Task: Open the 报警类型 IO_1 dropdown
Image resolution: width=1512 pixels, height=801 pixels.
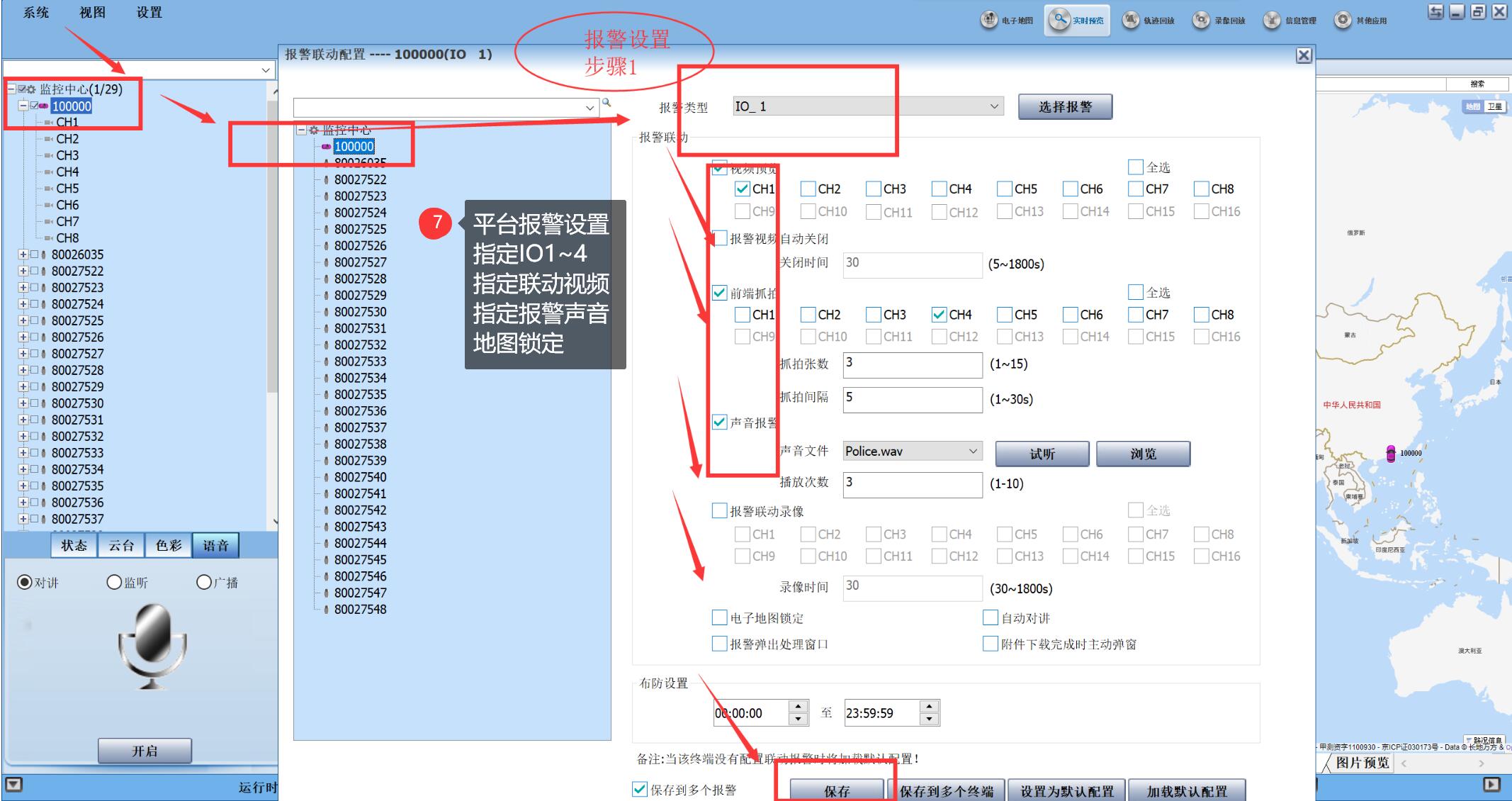Action: click(x=994, y=106)
